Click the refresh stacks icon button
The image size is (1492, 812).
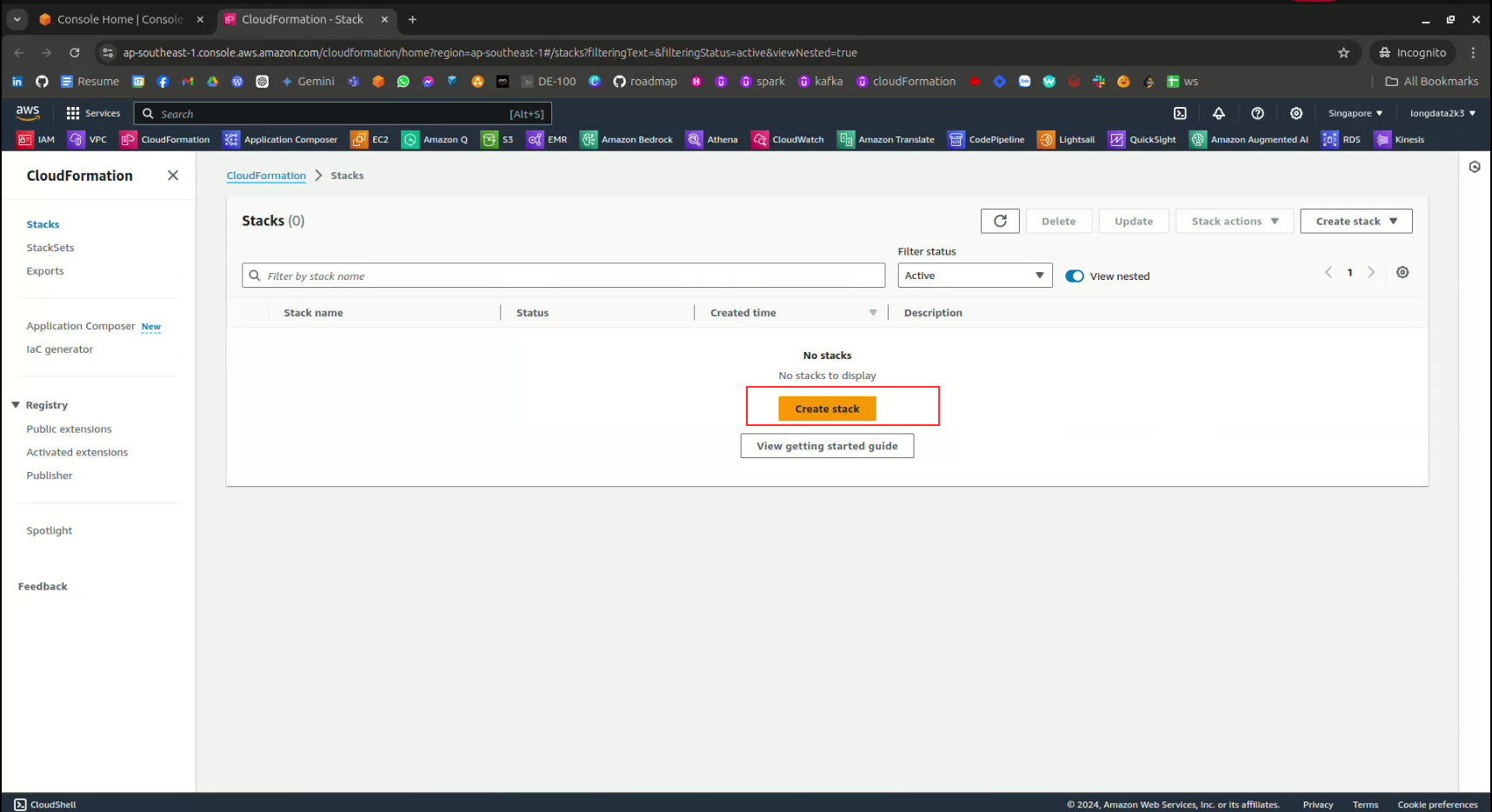(x=1000, y=221)
